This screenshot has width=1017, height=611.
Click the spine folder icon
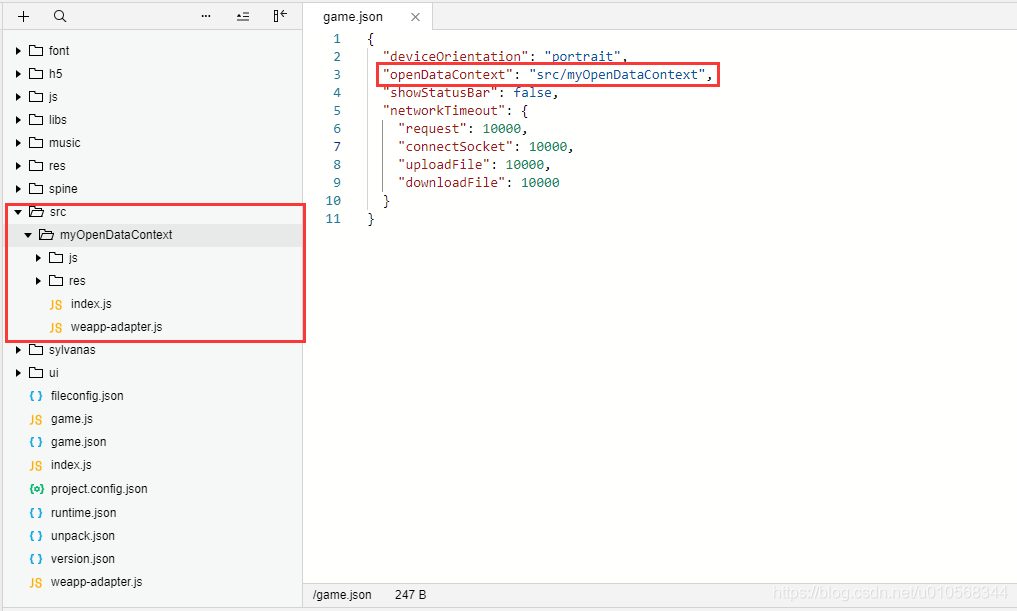[x=36, y=189]
